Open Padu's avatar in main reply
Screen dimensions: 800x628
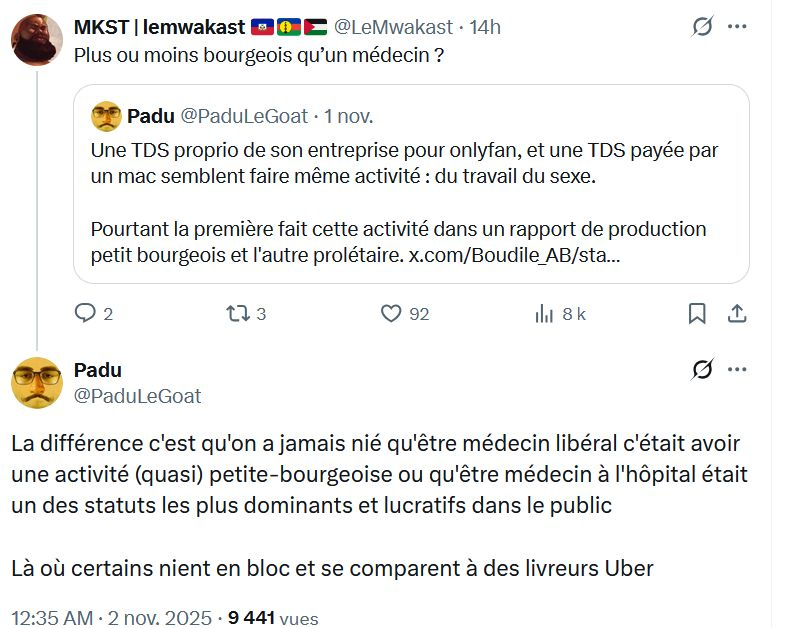[37, 383]
